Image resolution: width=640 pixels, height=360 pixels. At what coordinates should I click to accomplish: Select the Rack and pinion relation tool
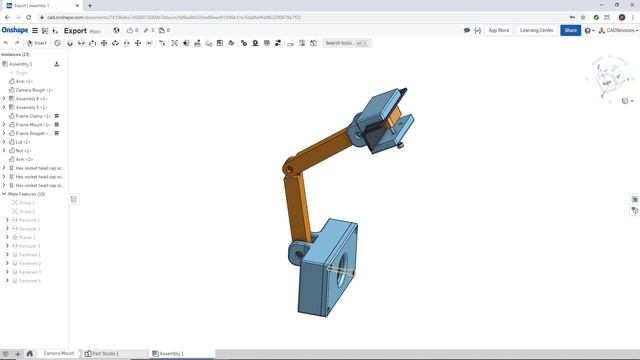(x=255, y=43)
